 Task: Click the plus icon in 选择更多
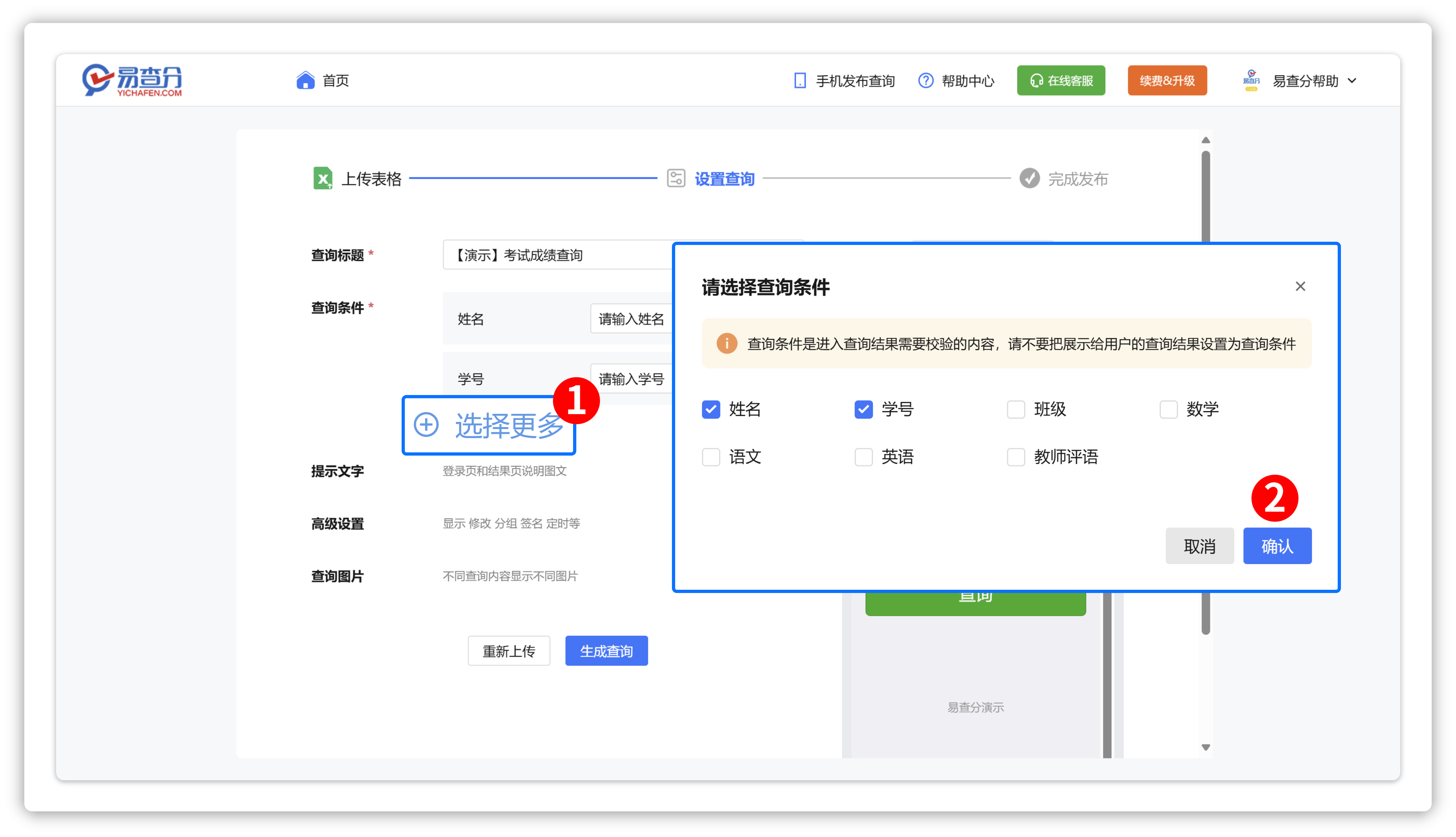click(x=426, y=425)
